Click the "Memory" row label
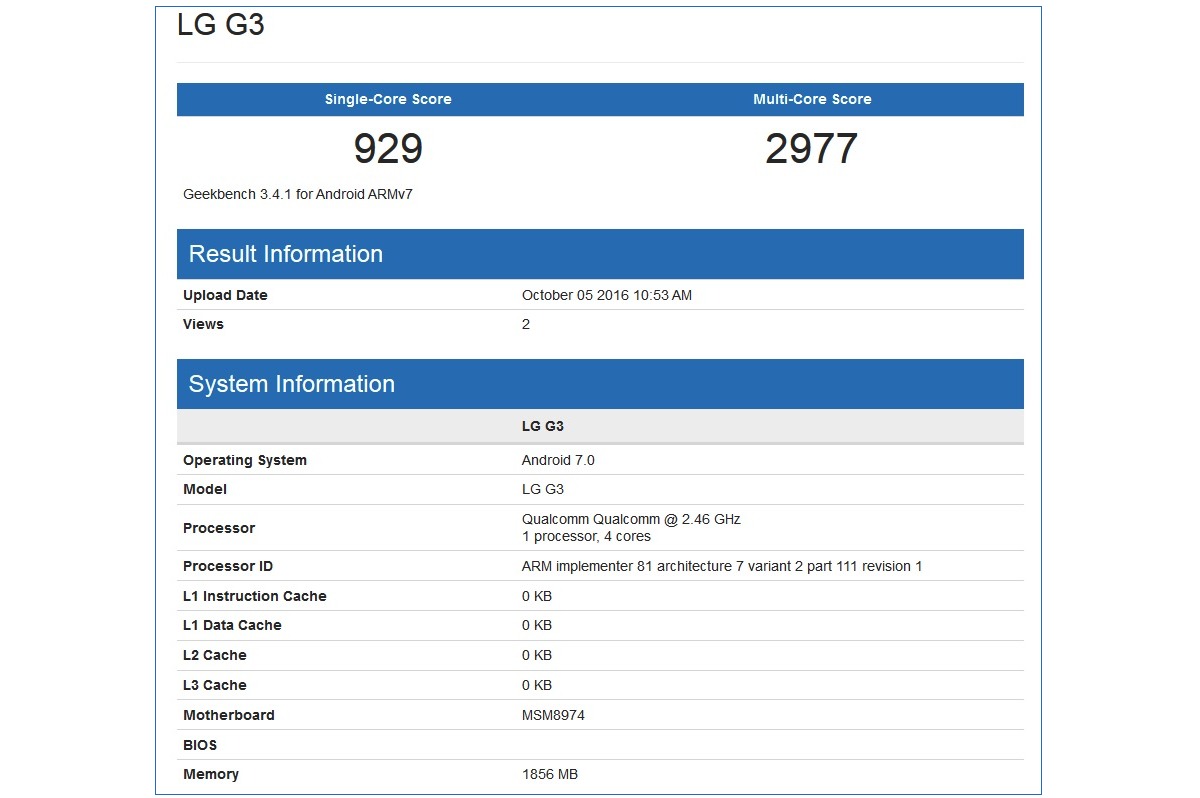 211,774
